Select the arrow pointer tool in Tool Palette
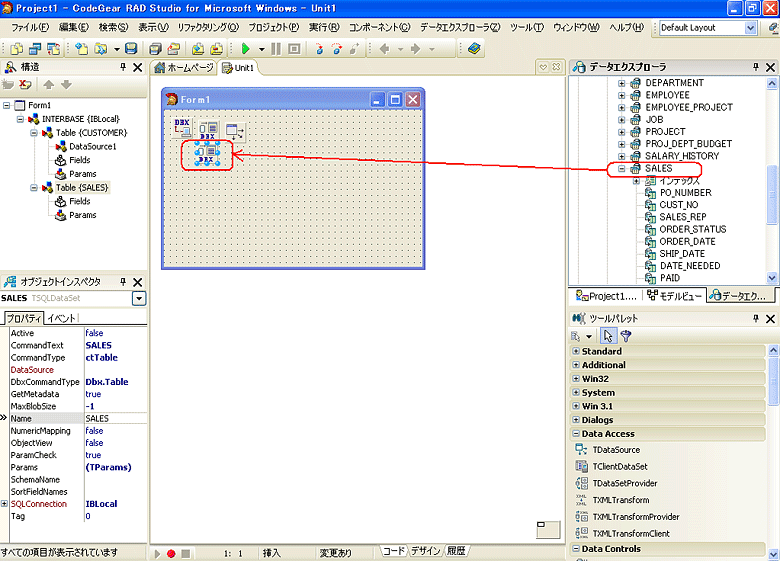The image size is (780, 561). tap(608, 336)
